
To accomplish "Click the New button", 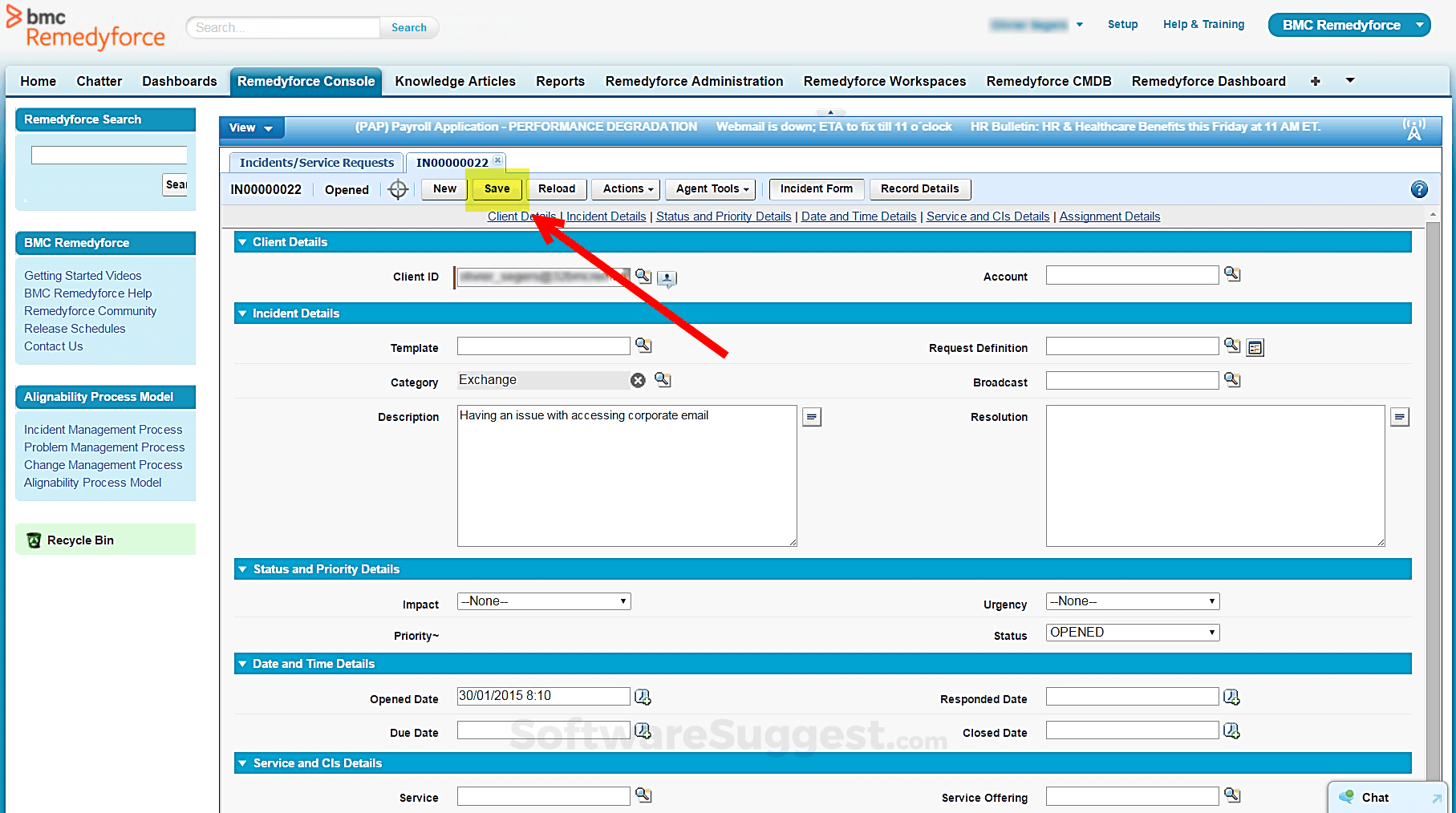I will (x=444, y=189).
